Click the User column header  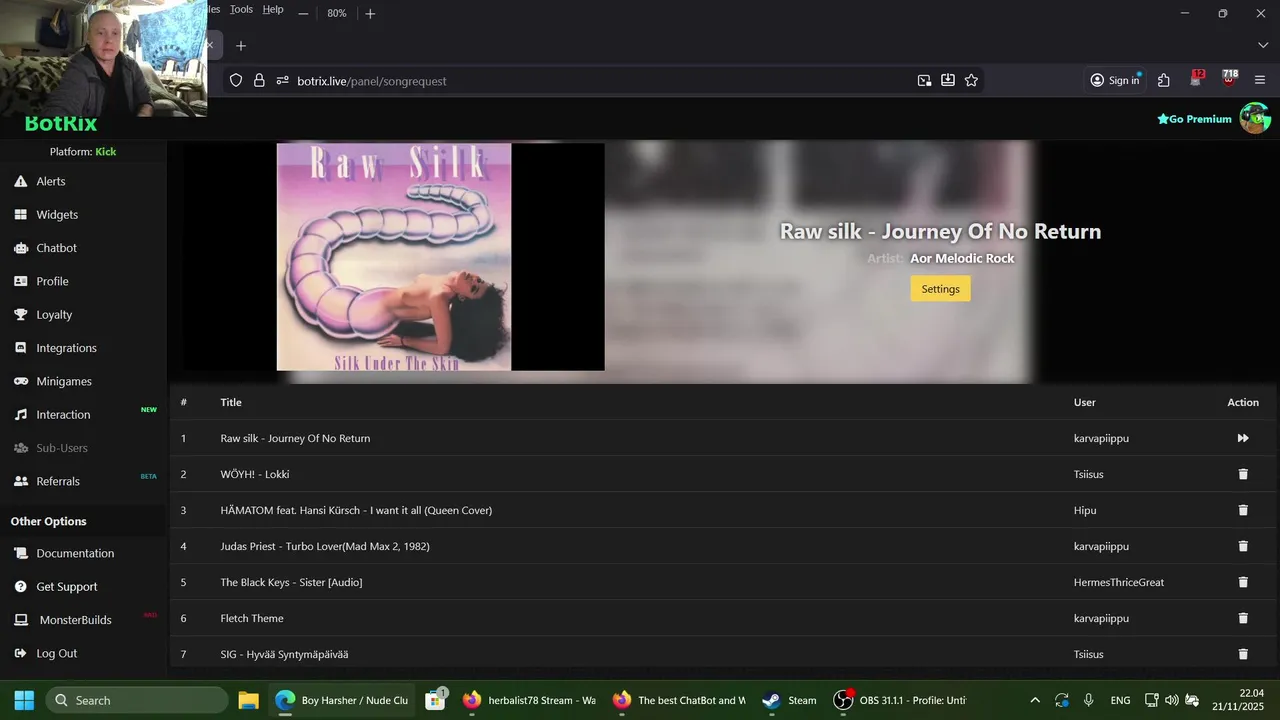1085,402
